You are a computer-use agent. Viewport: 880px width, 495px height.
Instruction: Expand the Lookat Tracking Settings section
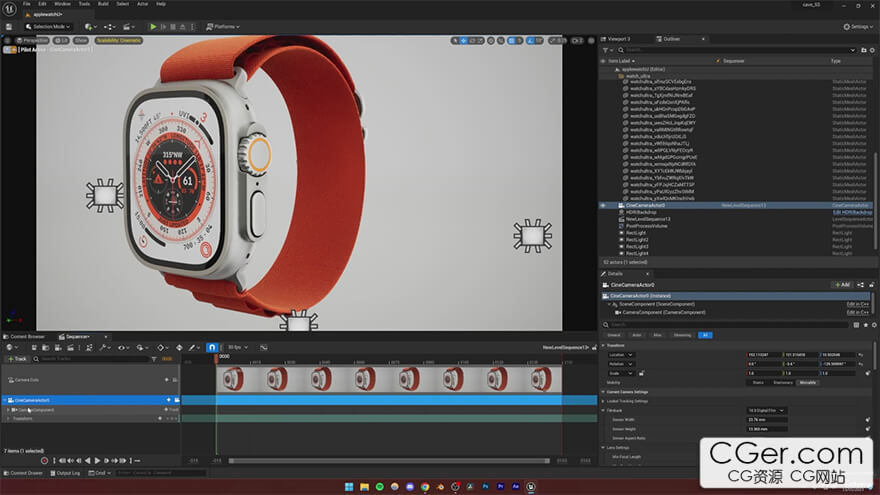[604, 401]
